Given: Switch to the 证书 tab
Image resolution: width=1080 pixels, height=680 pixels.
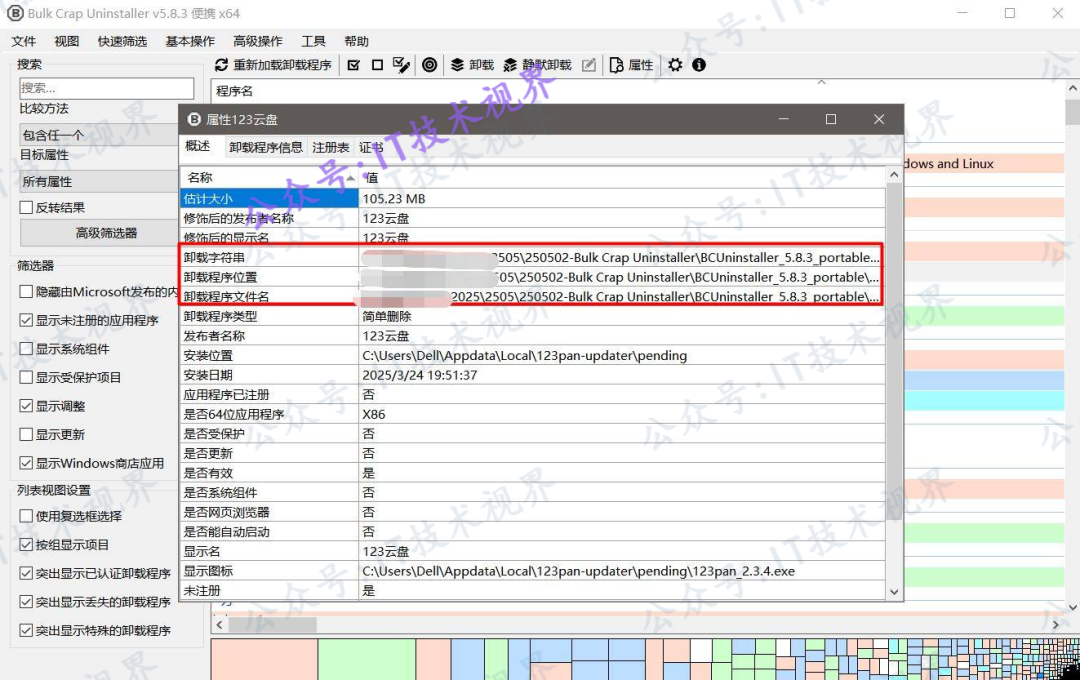Looking at the screenshot, I should pos(371,147).
